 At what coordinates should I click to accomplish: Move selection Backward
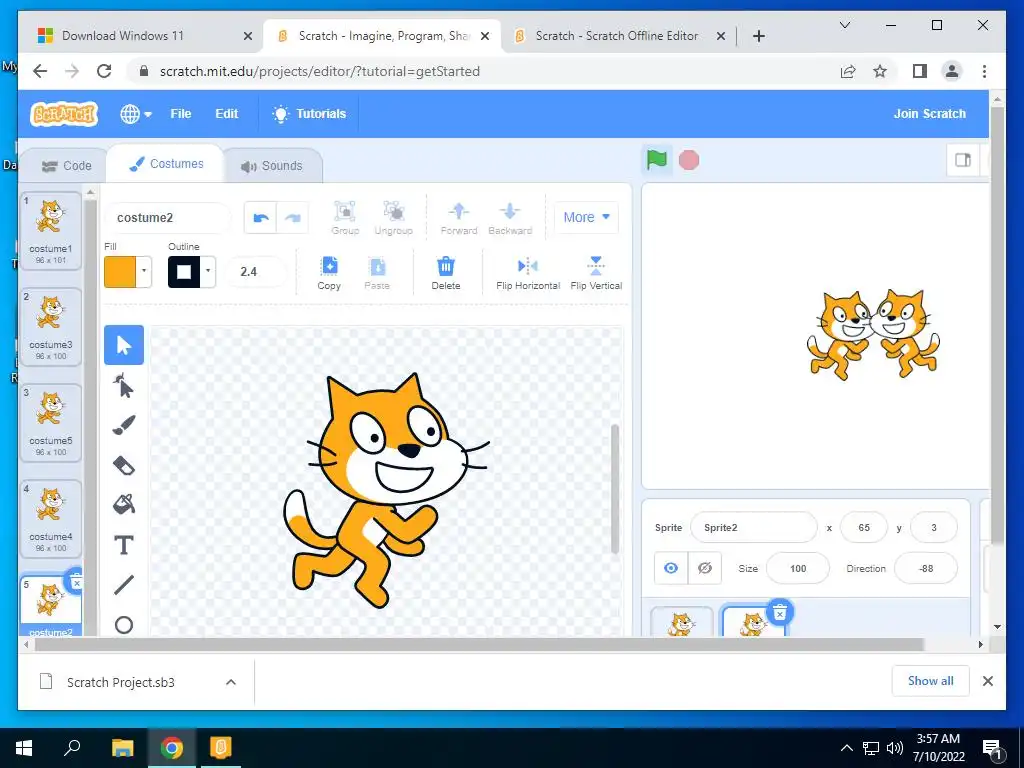510,217
